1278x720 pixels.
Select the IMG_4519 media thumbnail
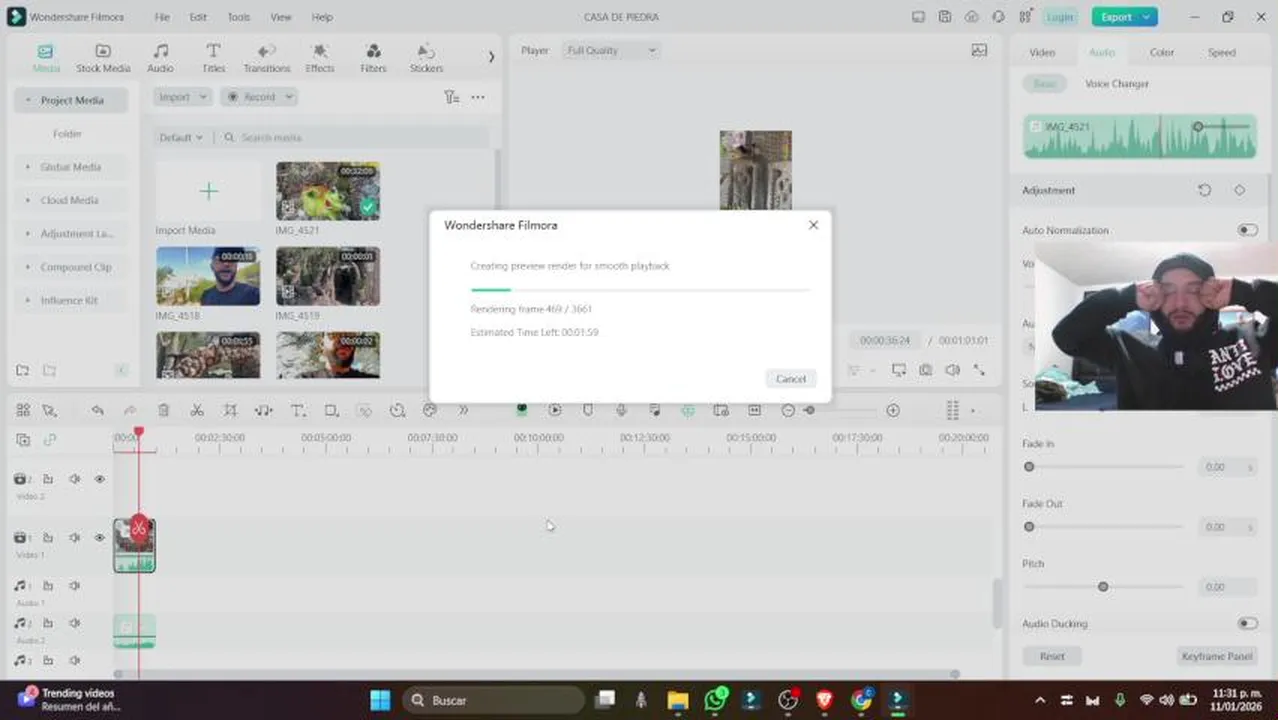[x=328, y=276]
